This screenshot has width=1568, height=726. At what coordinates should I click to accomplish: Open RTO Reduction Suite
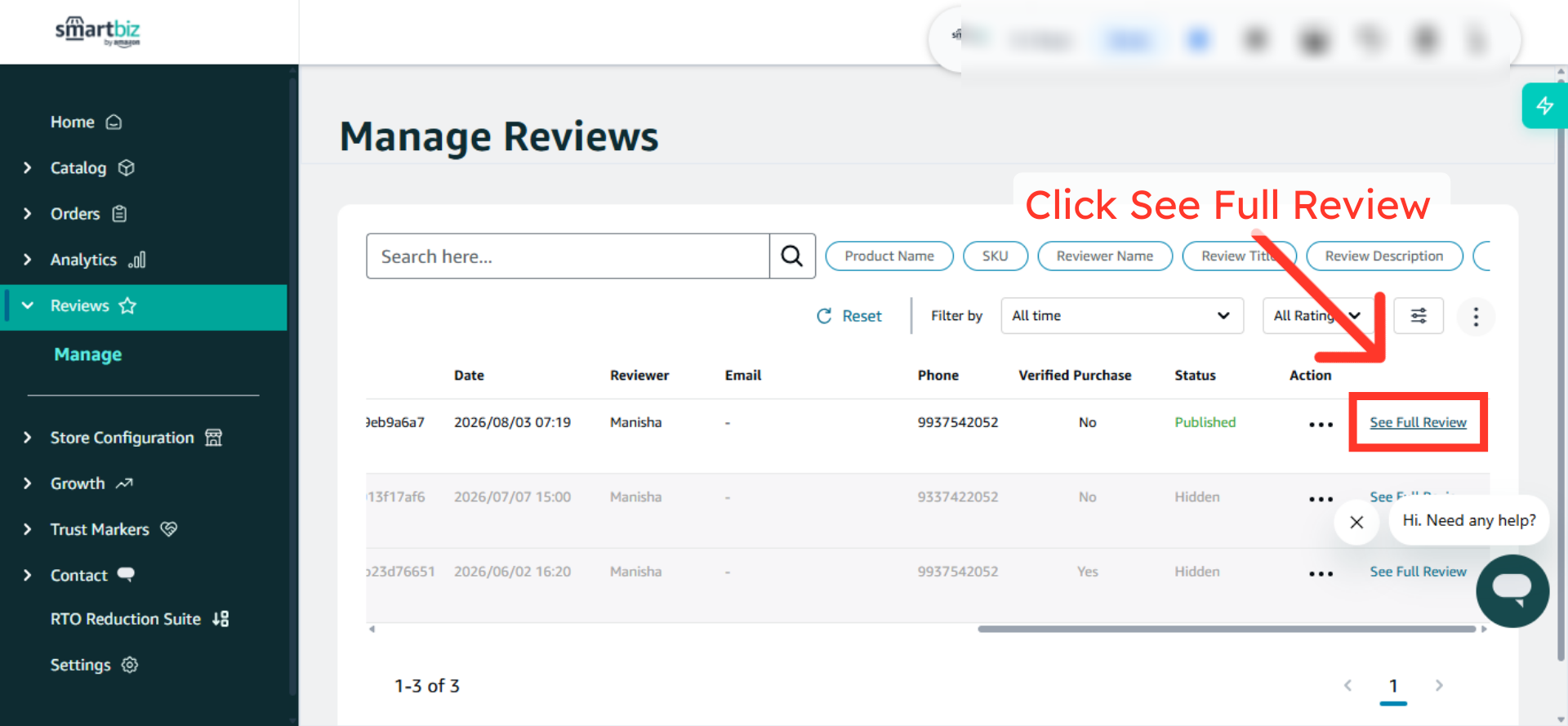click(x=140, y=618)
